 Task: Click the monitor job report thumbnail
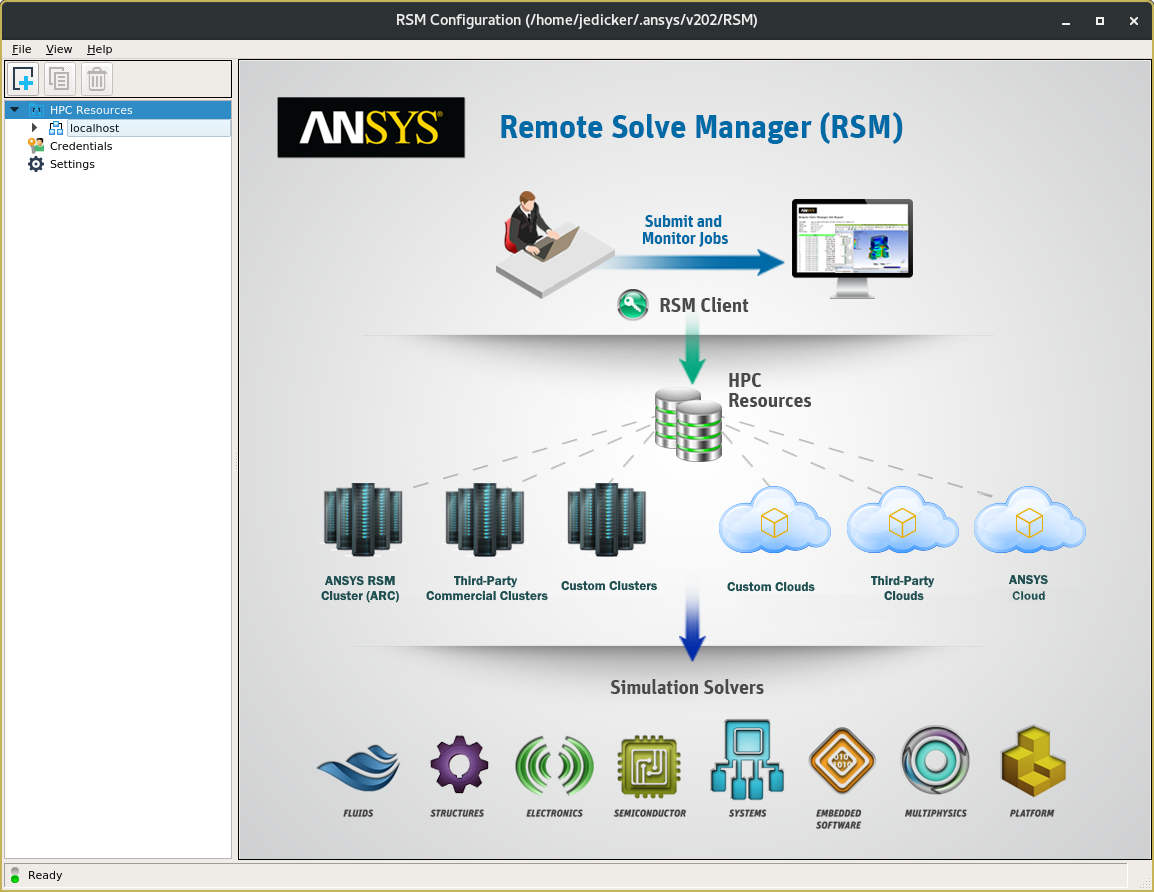coord(852,238)
